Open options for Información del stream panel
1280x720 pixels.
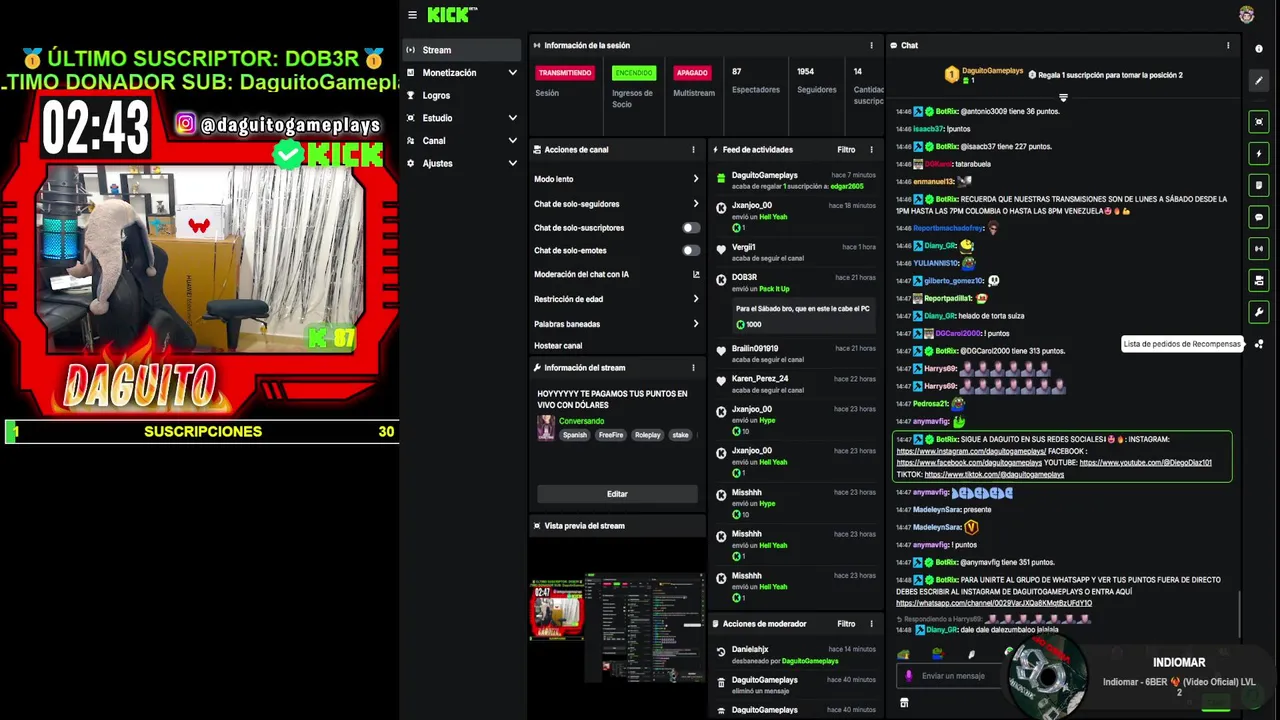[x=693, y=368]
